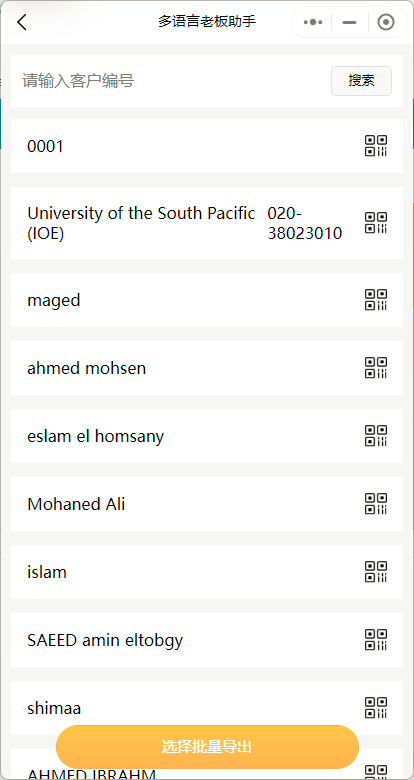Click the mini program minimize dash icon

click(350, 22)
